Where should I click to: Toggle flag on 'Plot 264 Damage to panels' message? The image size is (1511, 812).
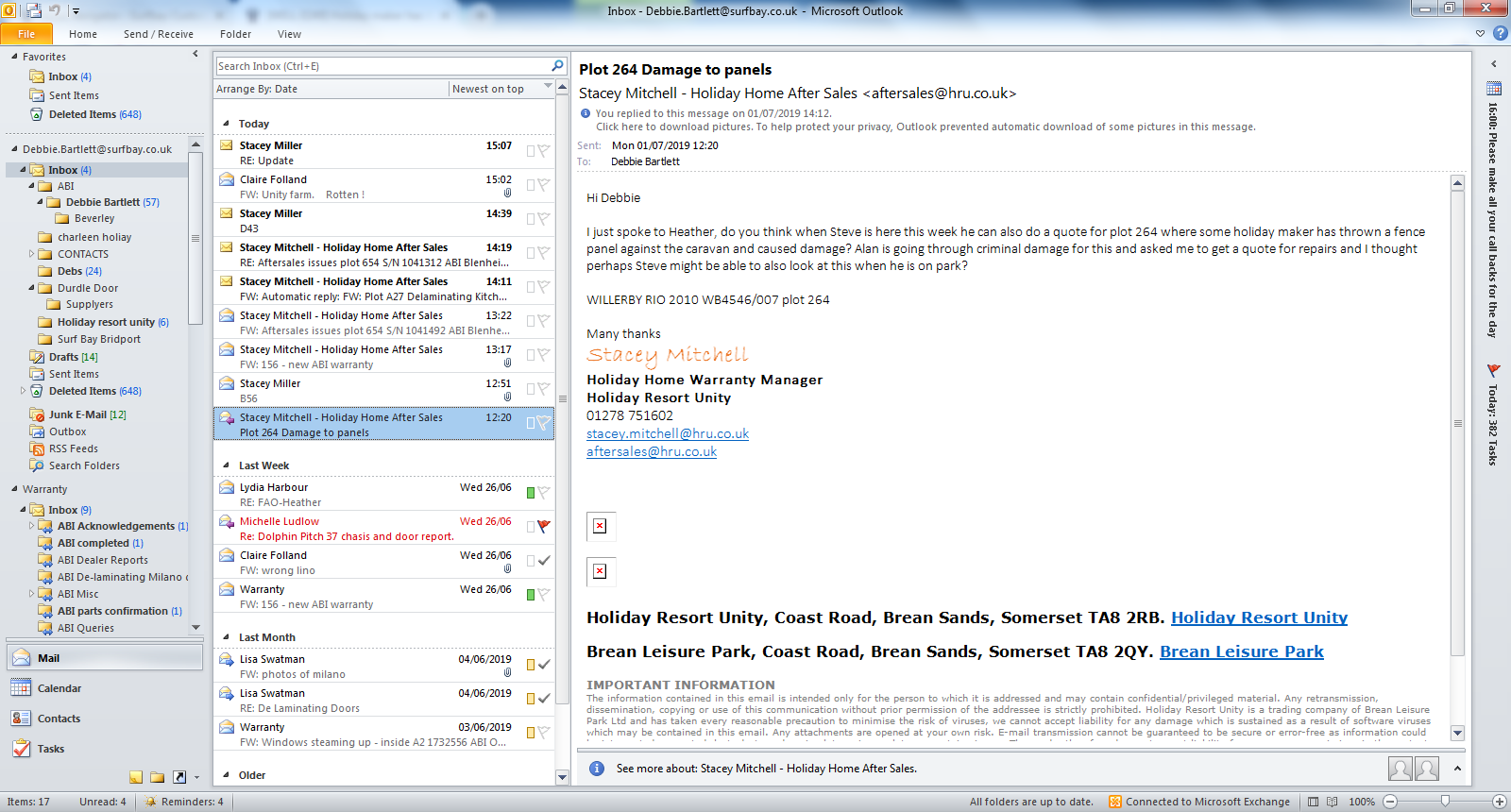[x=544, y=422]
